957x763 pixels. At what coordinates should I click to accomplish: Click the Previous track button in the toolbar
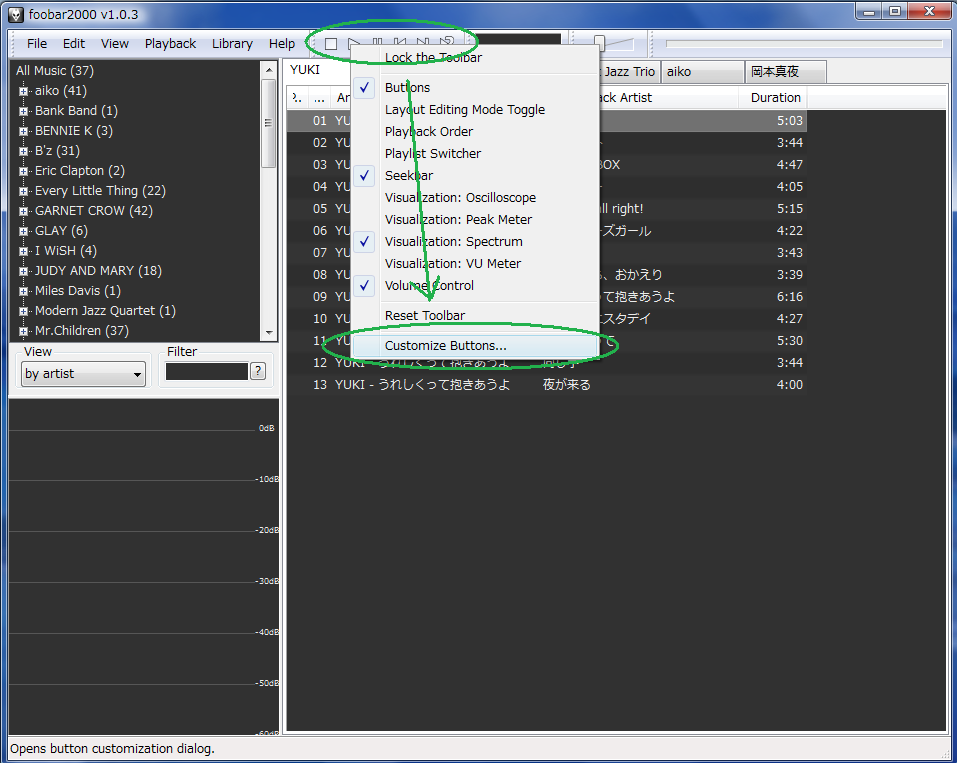[x=400, y=43]
